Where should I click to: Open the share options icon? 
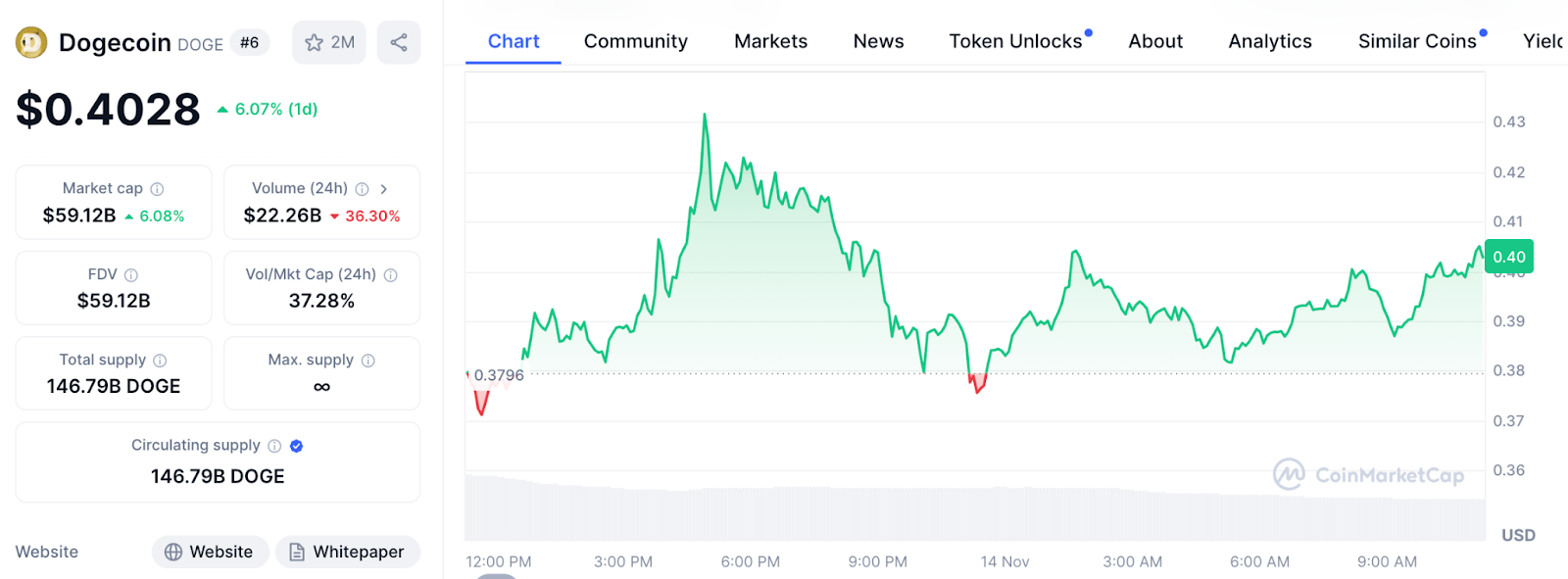(x=399, y=43)
